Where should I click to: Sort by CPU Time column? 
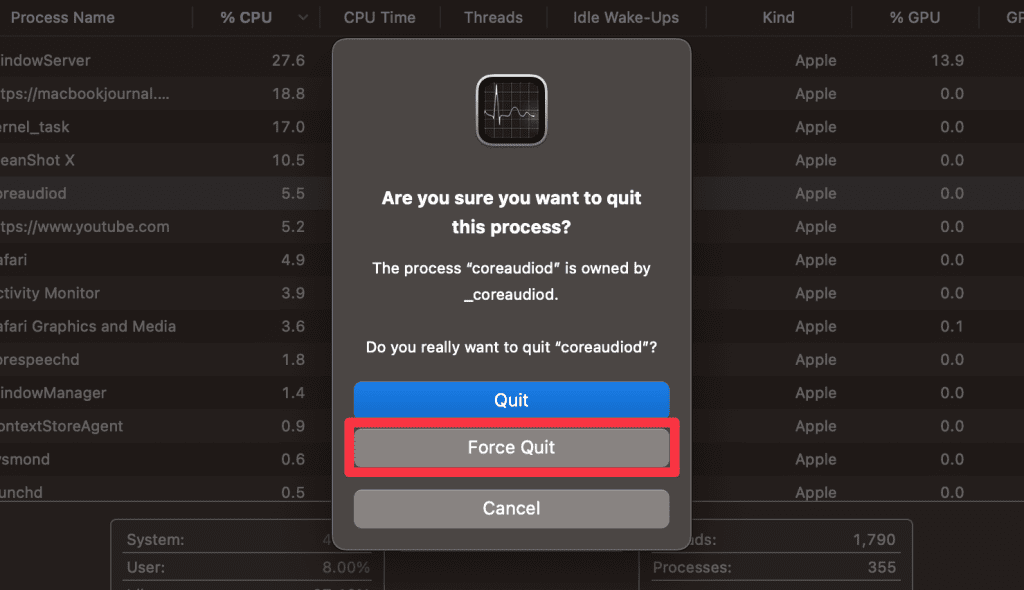380,18
